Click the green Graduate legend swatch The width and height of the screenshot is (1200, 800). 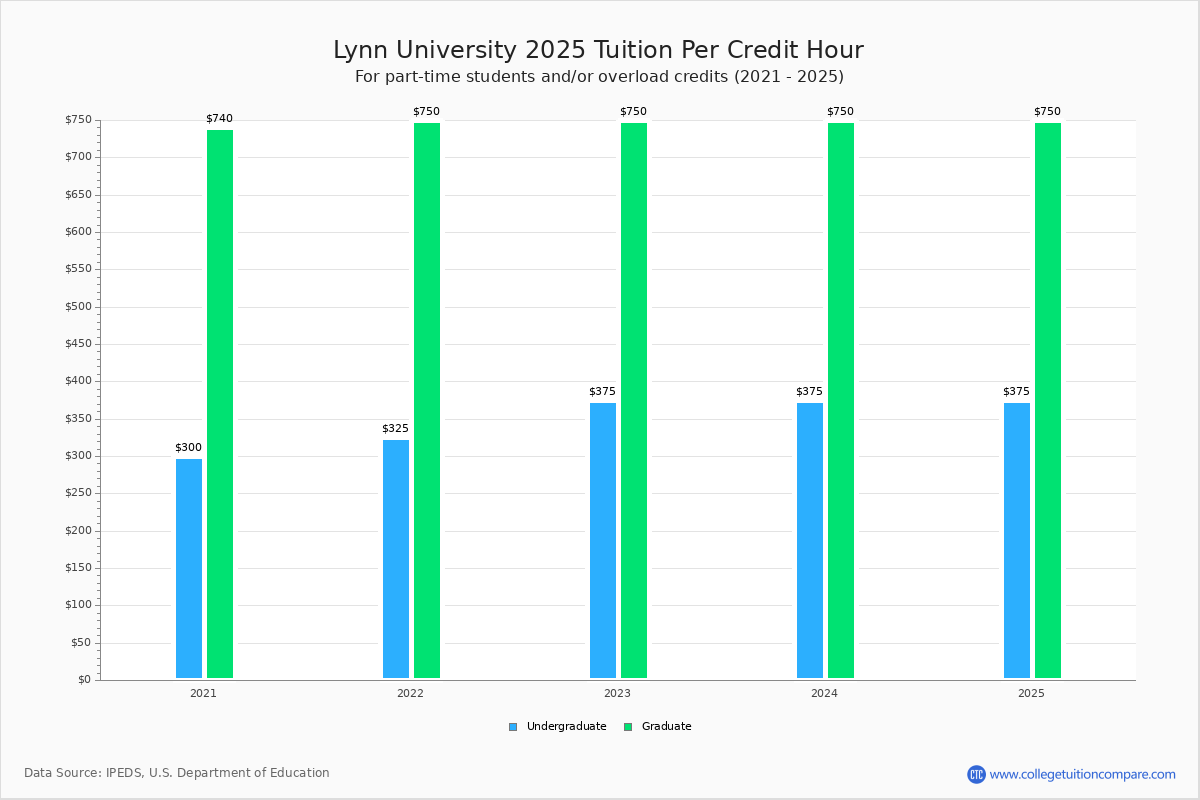click(x=628, y=727)
